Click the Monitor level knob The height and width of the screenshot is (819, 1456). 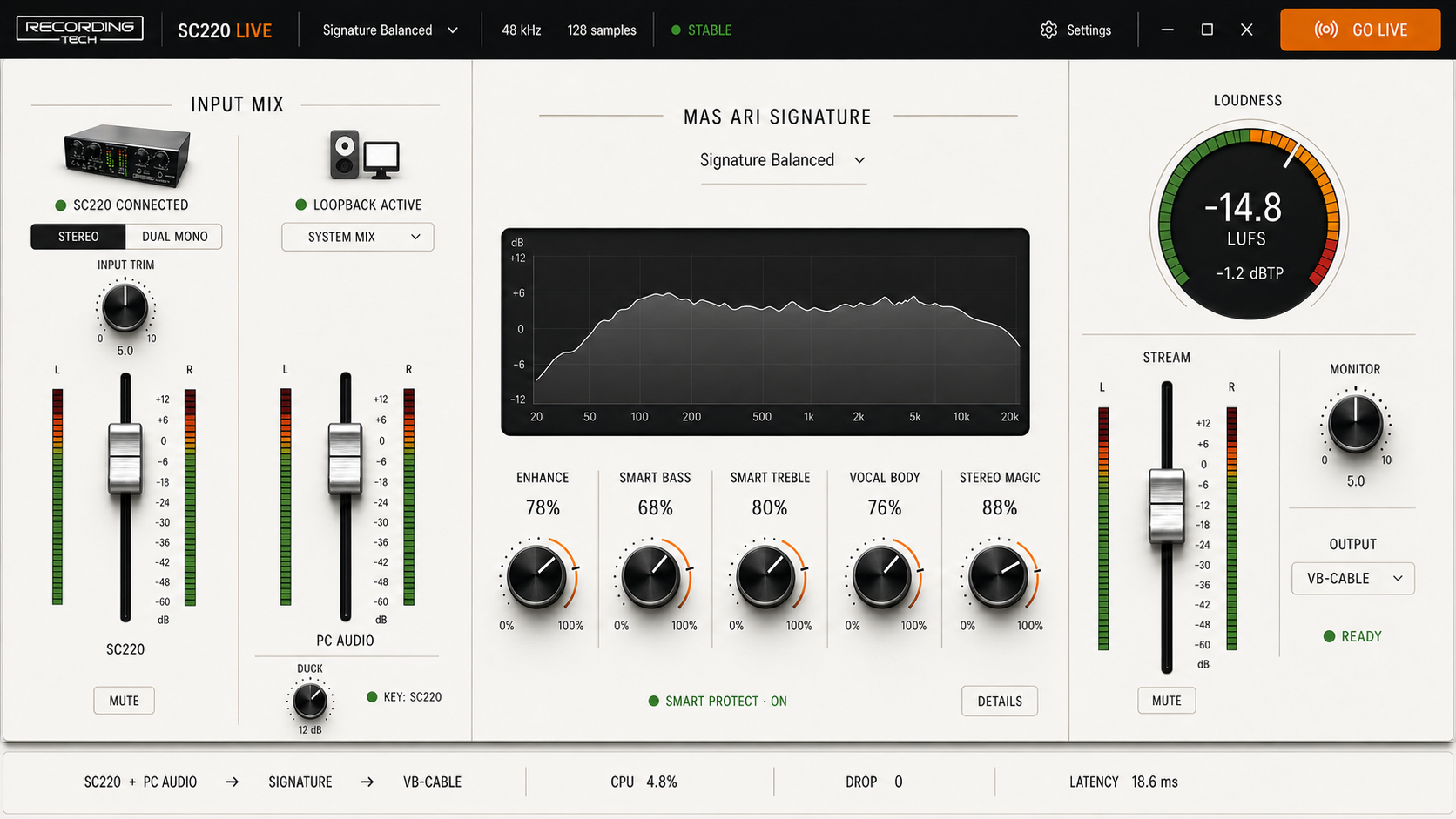click(x=1355, y=423)
